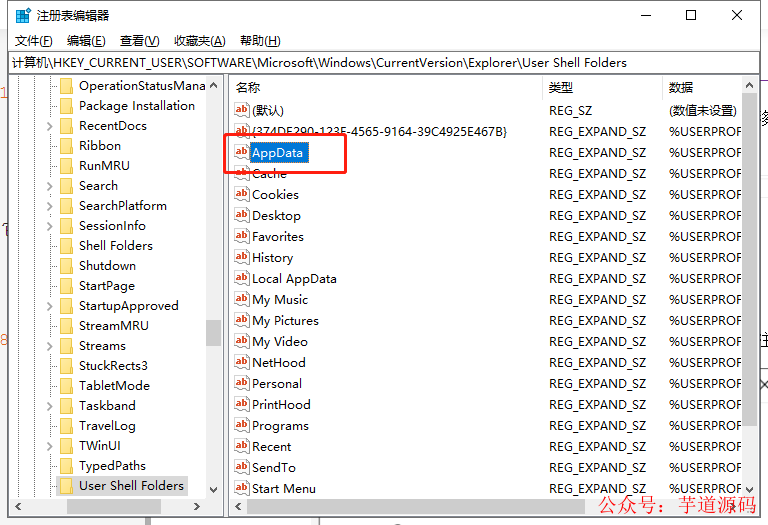Click the registry path address bar
The height and width of the screenshot is (525, 768).
click(x=384, y=63)
